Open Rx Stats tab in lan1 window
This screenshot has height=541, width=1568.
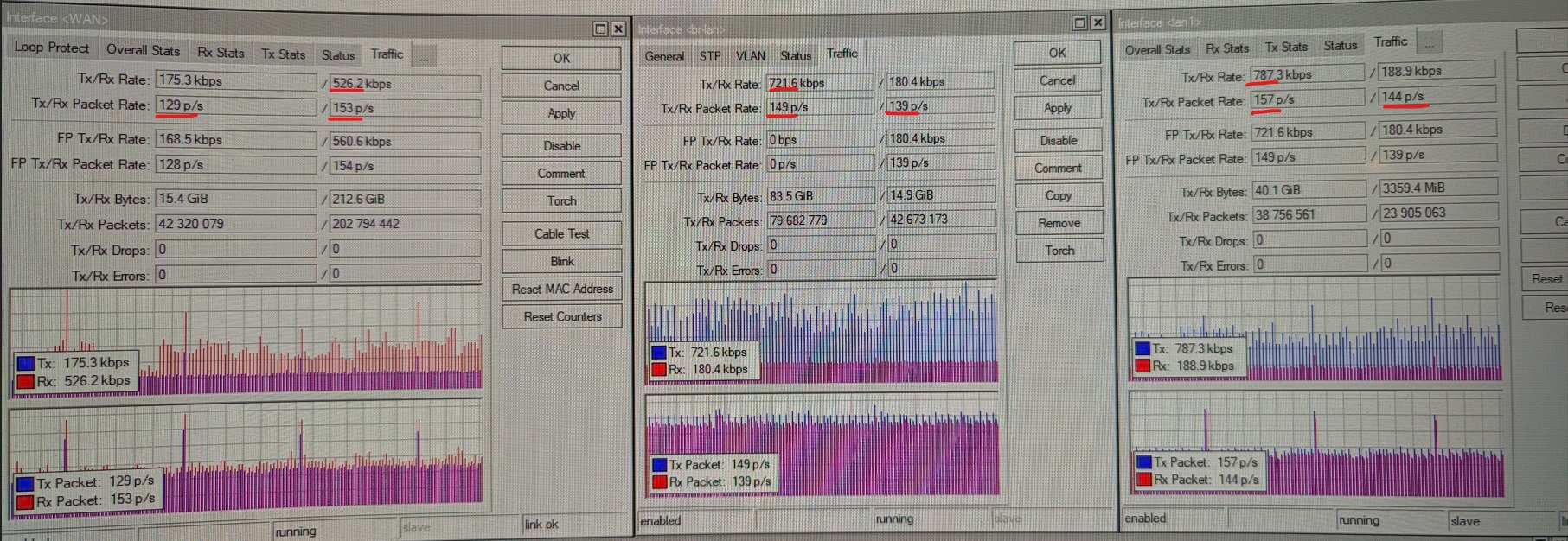tap(1227, 48)
